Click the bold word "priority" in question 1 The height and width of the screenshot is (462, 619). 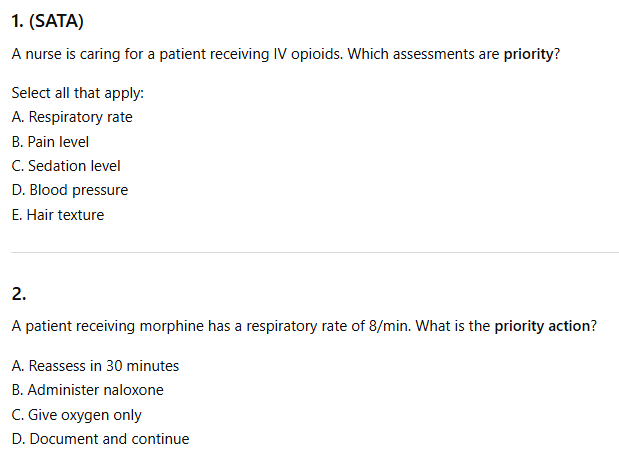[x=528, y=54]
